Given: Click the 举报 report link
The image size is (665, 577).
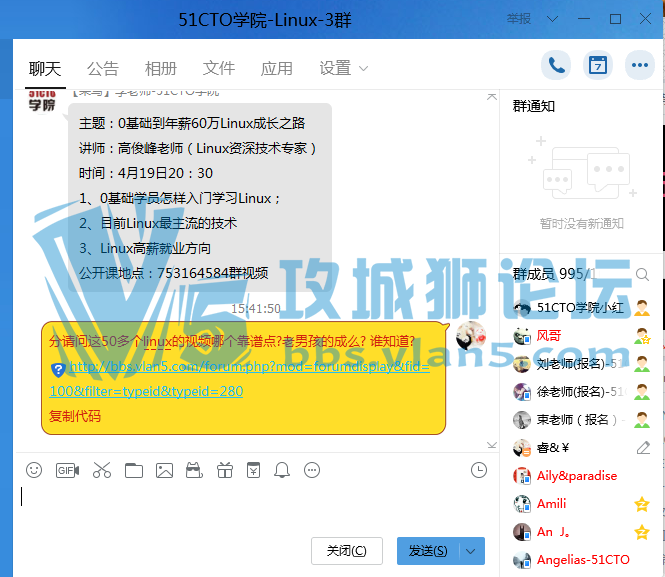Looking at the screenshot, I should click(x=519, y=19).
